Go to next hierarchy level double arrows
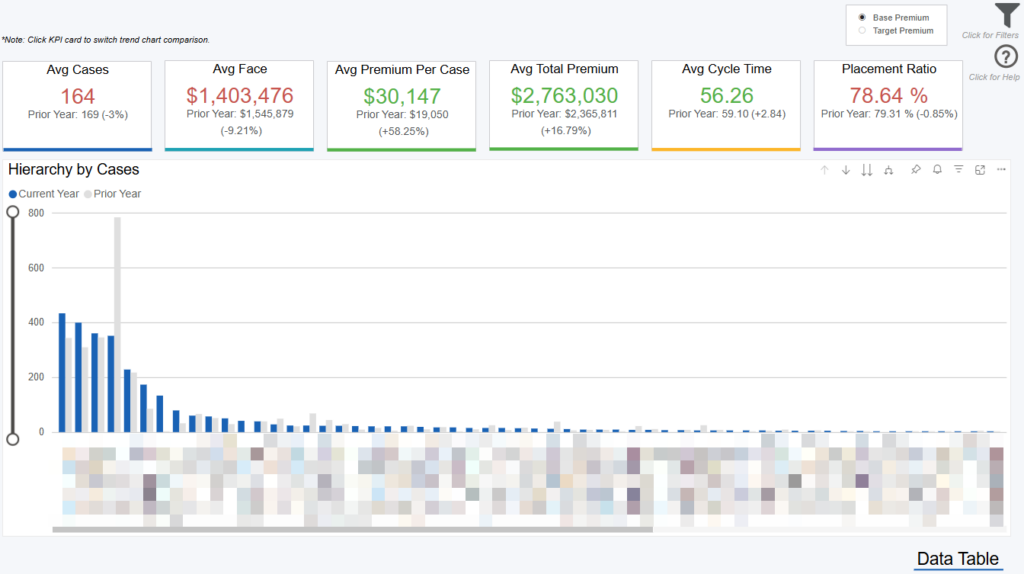The width and height of the screenshot is (1024, 574). (867, 170)
